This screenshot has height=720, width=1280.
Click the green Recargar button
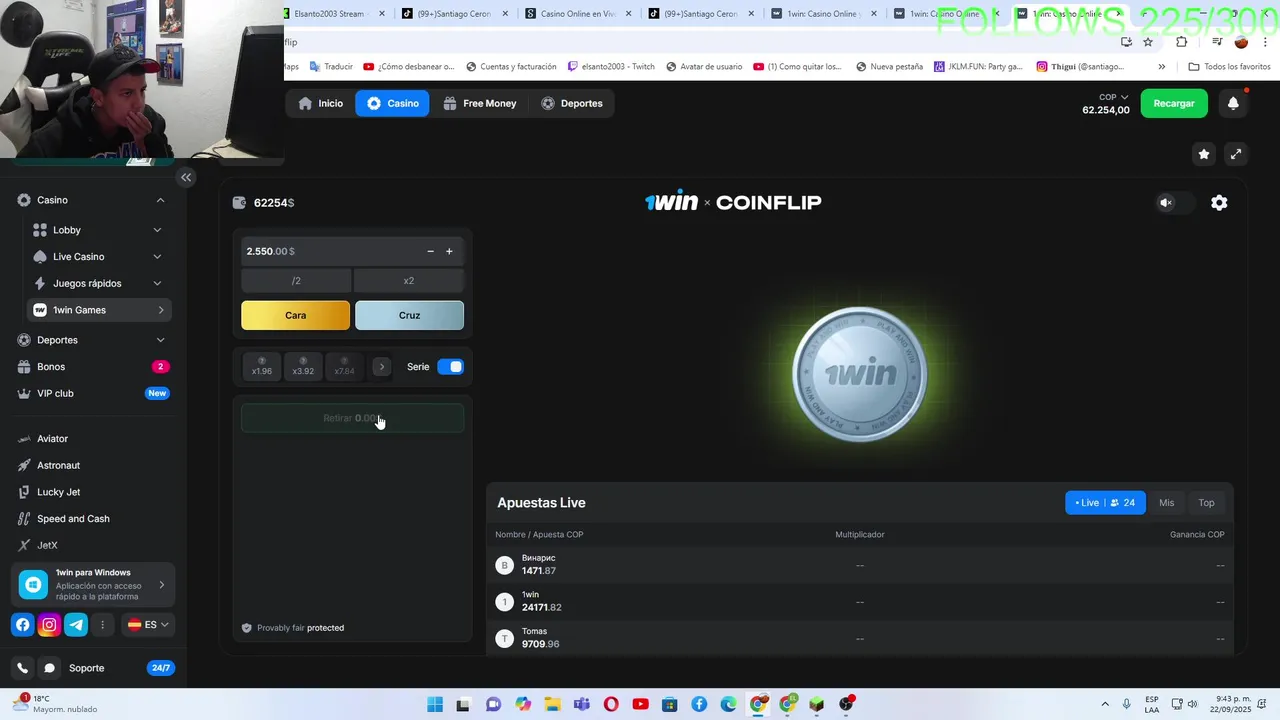1174,103
